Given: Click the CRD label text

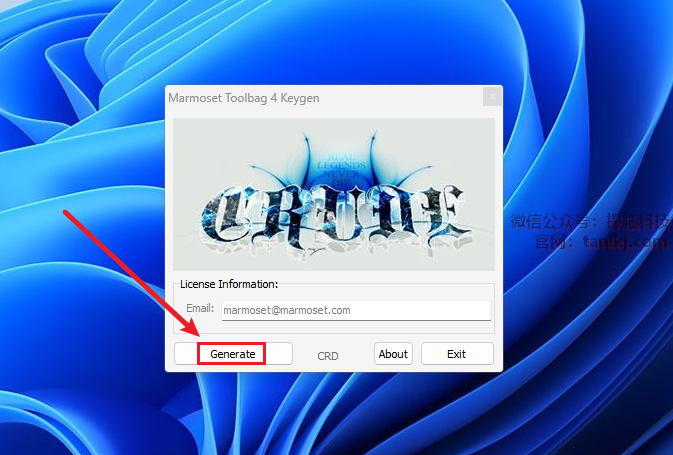Looking at the screenshot, I should [x=328, y=356].
